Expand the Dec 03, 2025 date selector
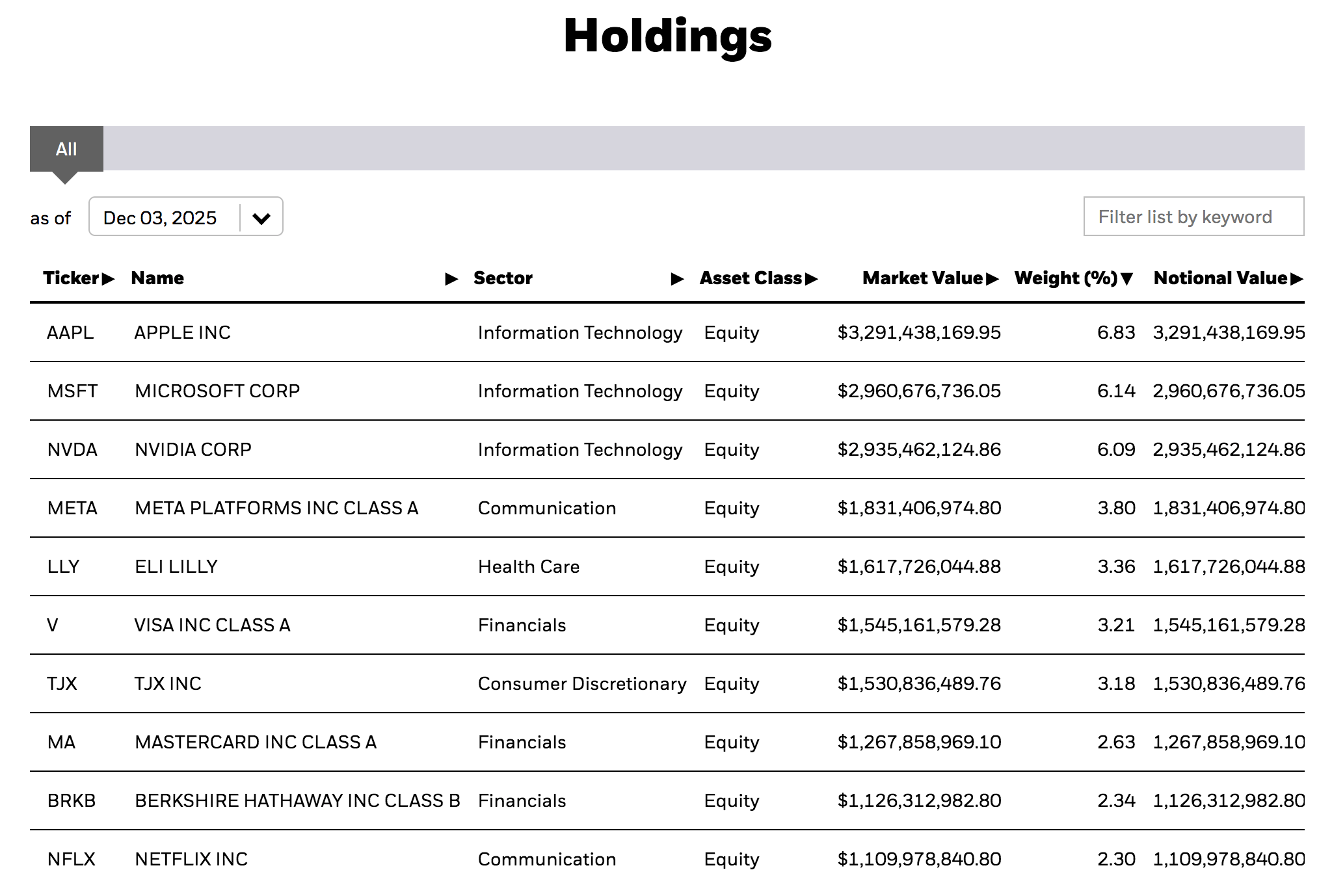 [x=262, y=217]
